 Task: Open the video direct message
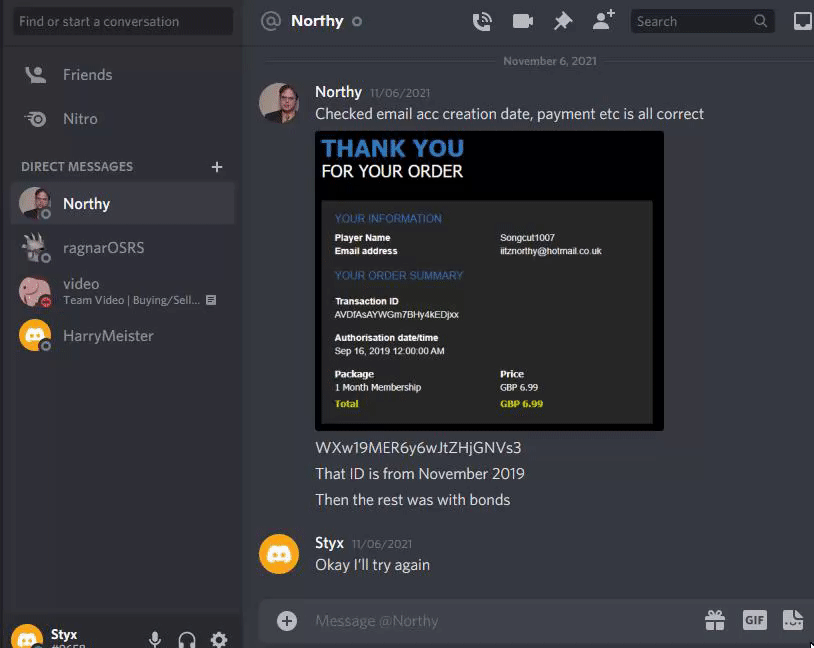pyautogui.click(x=123, y=292)
